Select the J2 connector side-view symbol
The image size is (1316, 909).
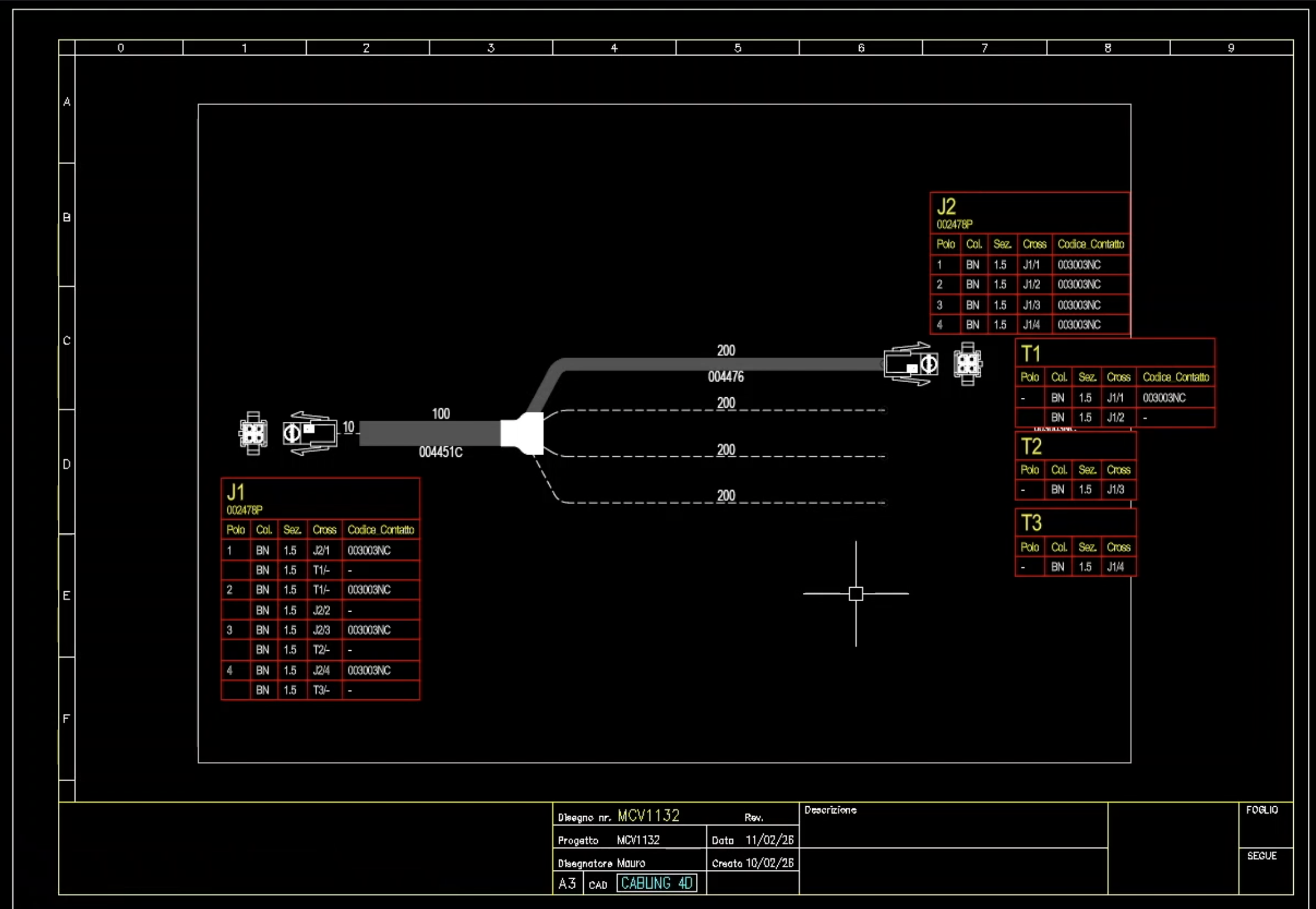[x=911, y=364]
